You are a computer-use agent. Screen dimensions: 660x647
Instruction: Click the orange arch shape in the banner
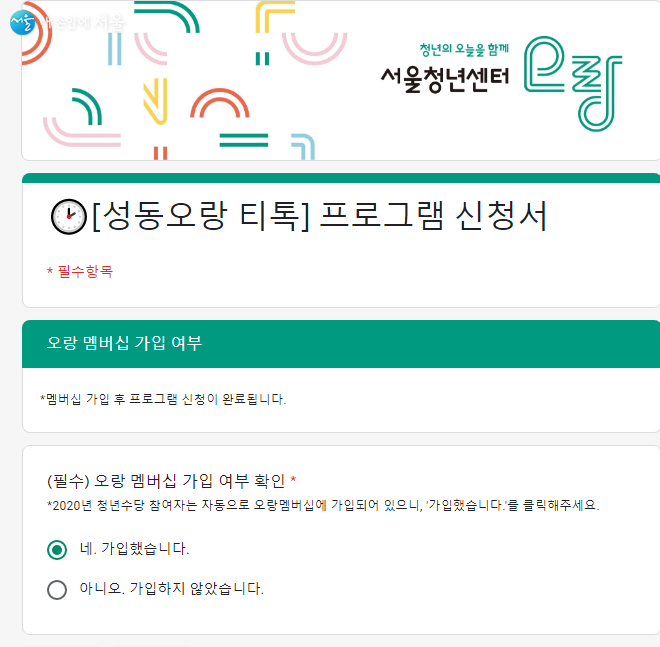point(218,103)
